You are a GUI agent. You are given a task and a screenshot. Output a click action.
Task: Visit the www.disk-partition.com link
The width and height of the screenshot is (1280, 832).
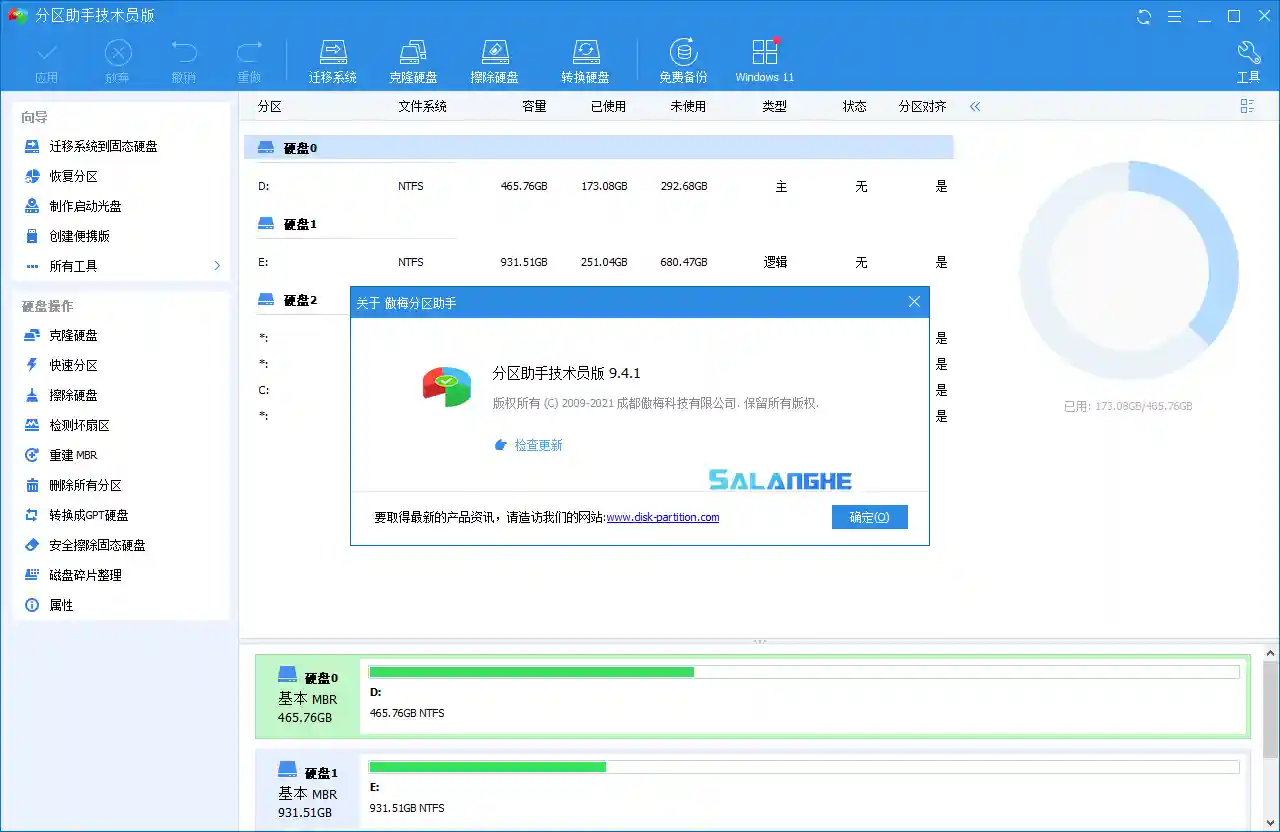[662, 517]
